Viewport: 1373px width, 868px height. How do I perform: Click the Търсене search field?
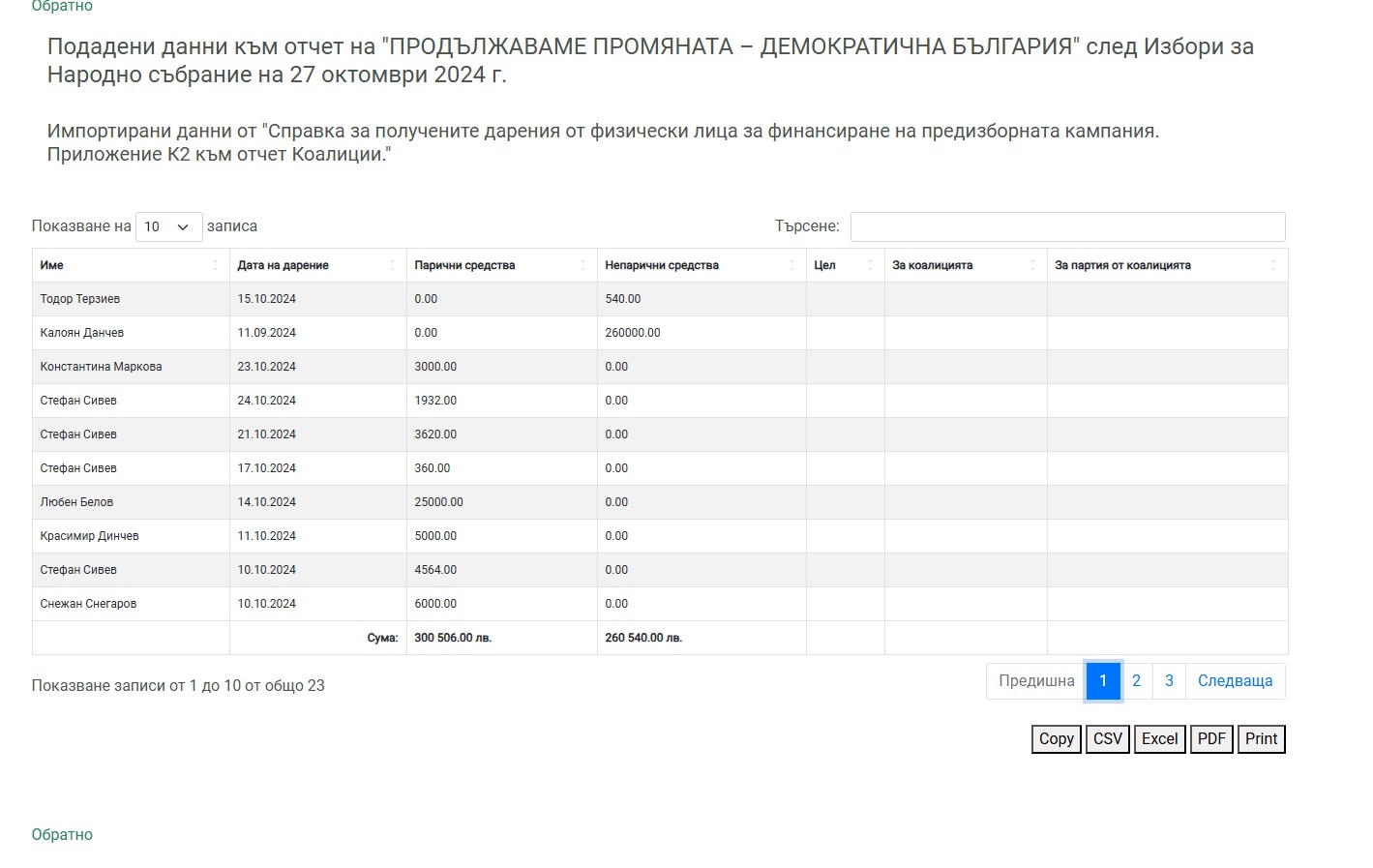tap(1067, 226)
